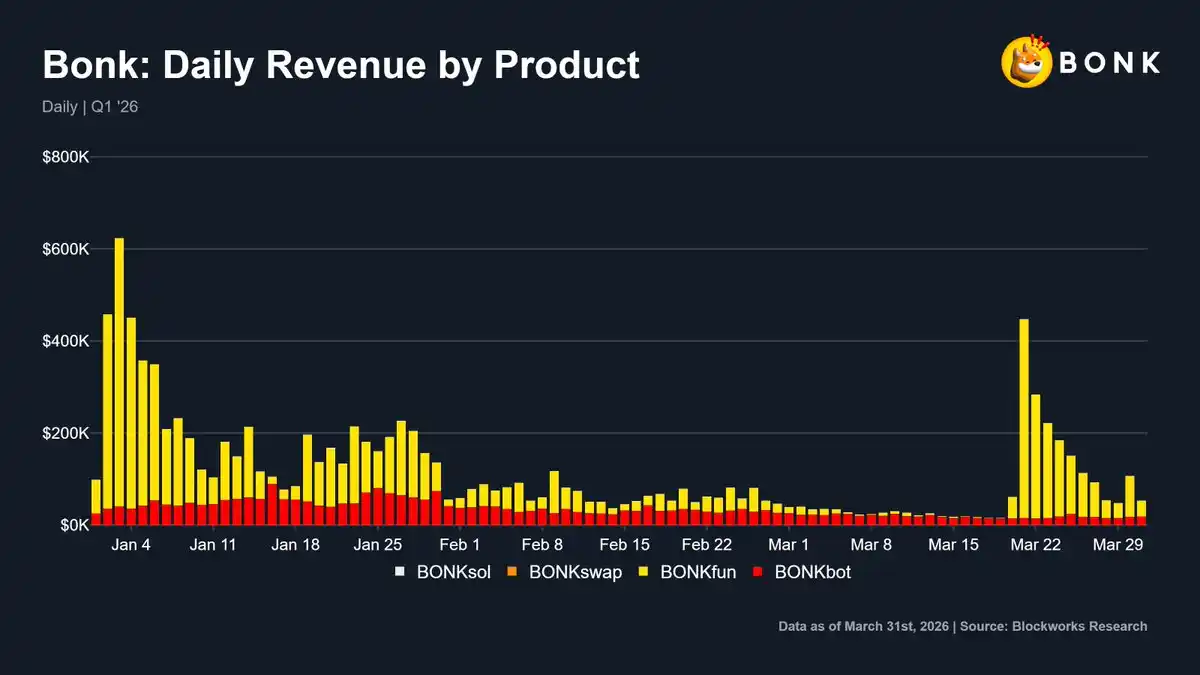
Task: Click the Jan 4 x-axis date label
Action: (132, 545)
